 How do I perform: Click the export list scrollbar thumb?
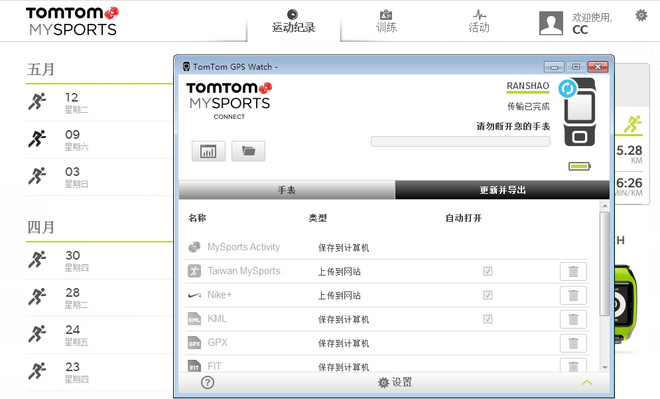point(605,264)
